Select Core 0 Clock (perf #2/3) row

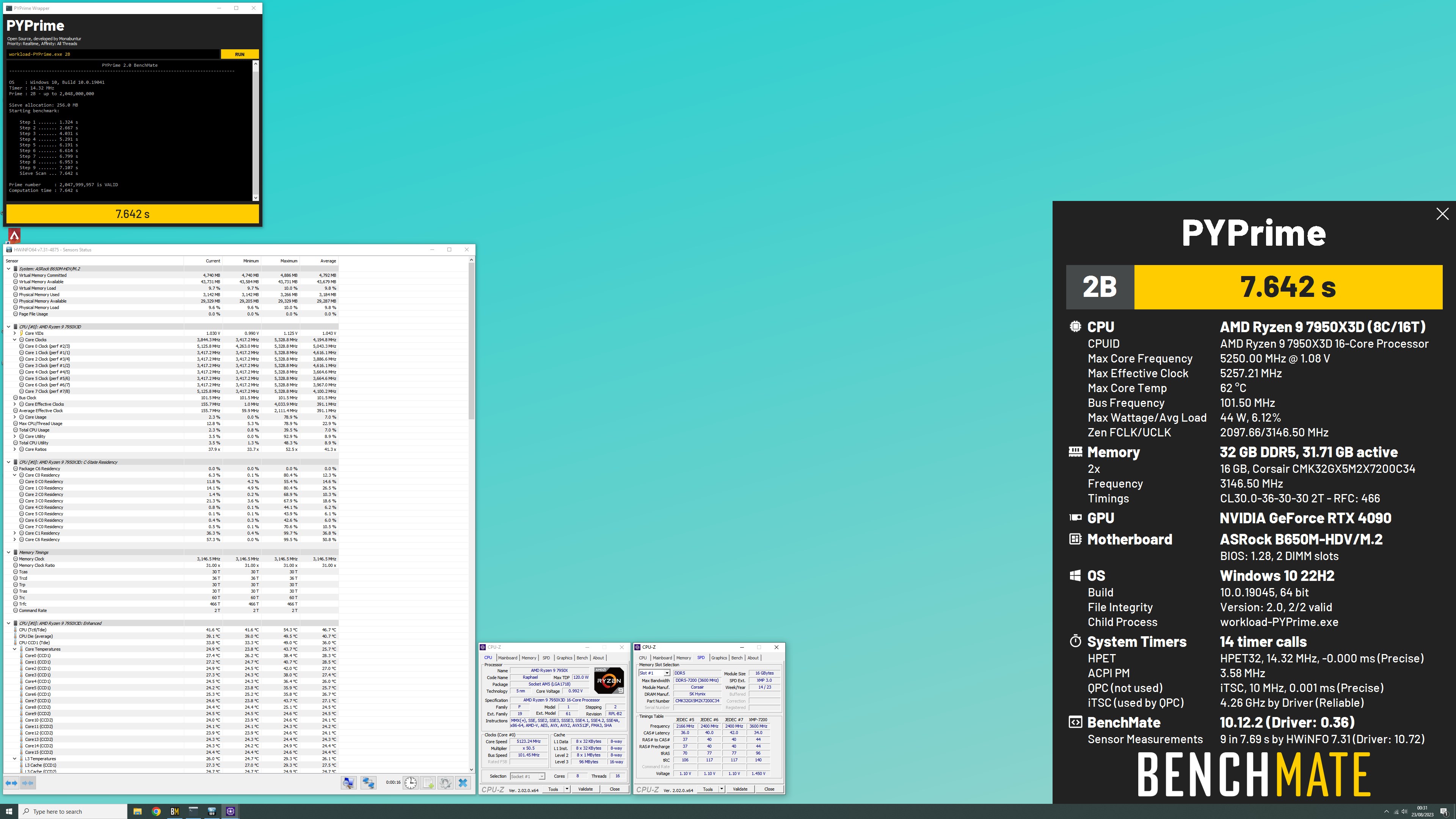coord(171,346)
